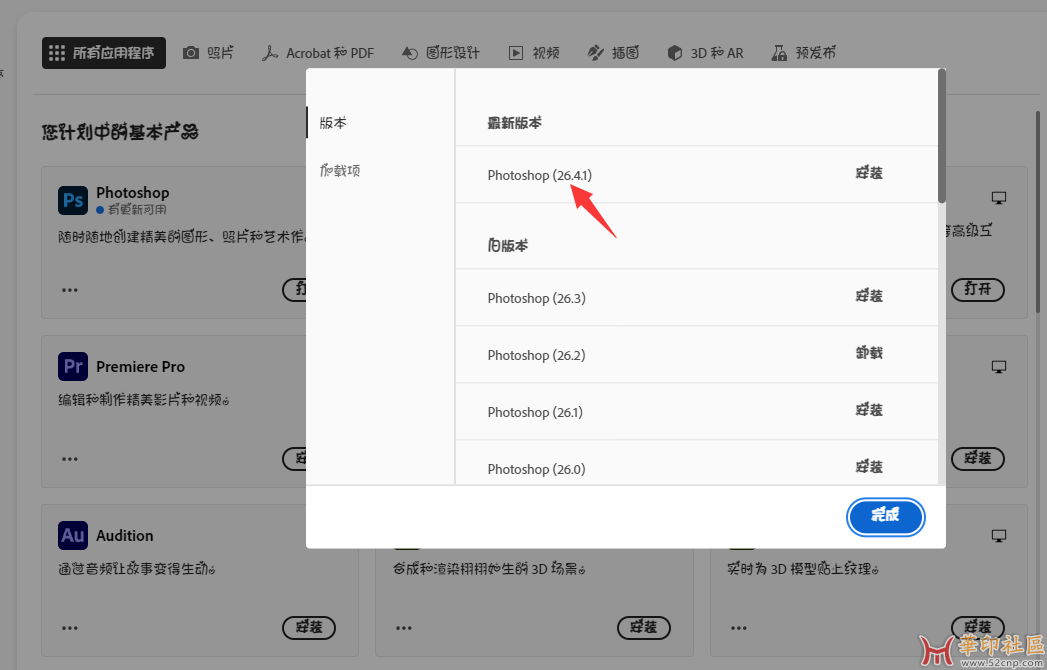Screen dimensions: 1047x670
Task: Click the Photoshop (26.4.1) version label
Action: [540, 175]
